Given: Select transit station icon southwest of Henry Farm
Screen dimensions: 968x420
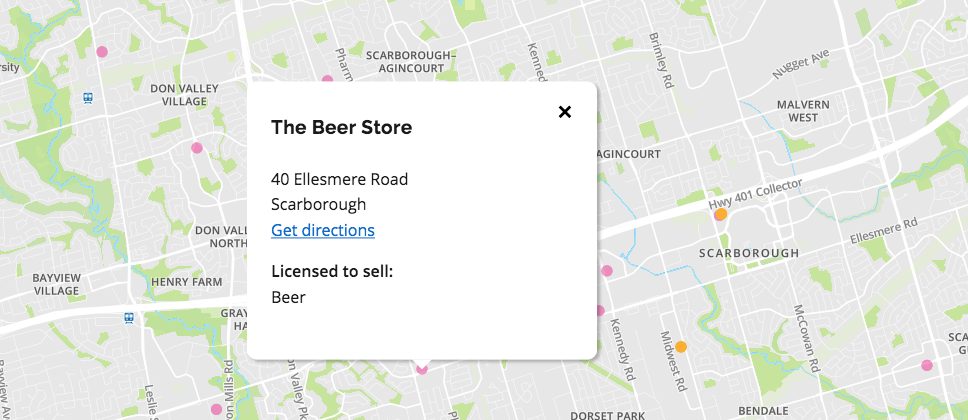Looking at the screenshot, I should tap(129, 318).
